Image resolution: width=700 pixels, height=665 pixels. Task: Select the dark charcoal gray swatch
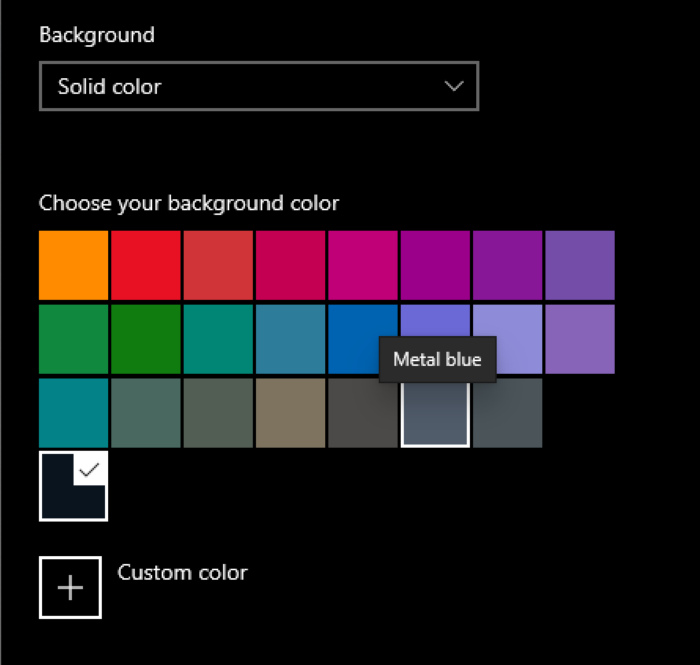coord(362,413)
